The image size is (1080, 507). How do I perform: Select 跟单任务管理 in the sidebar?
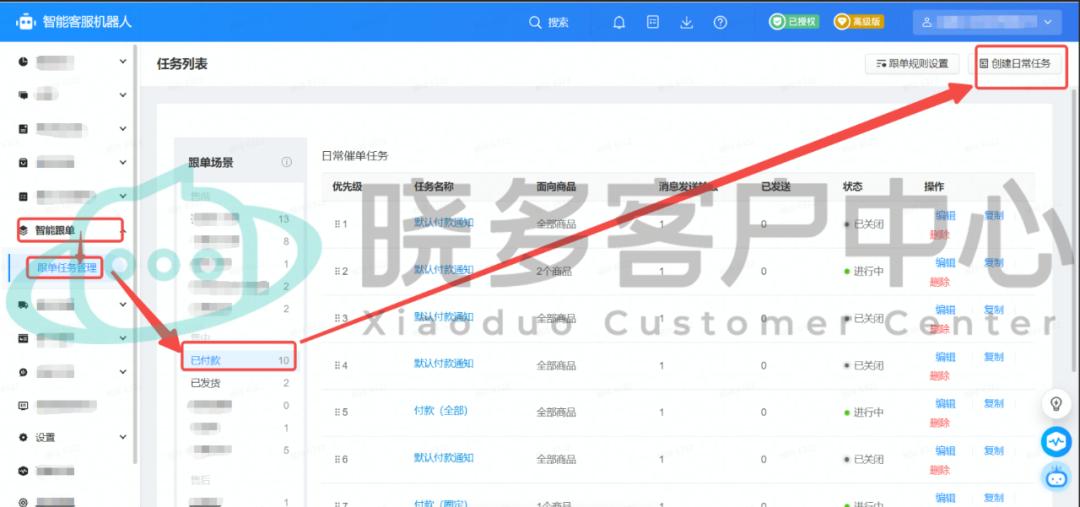(66, 267)
